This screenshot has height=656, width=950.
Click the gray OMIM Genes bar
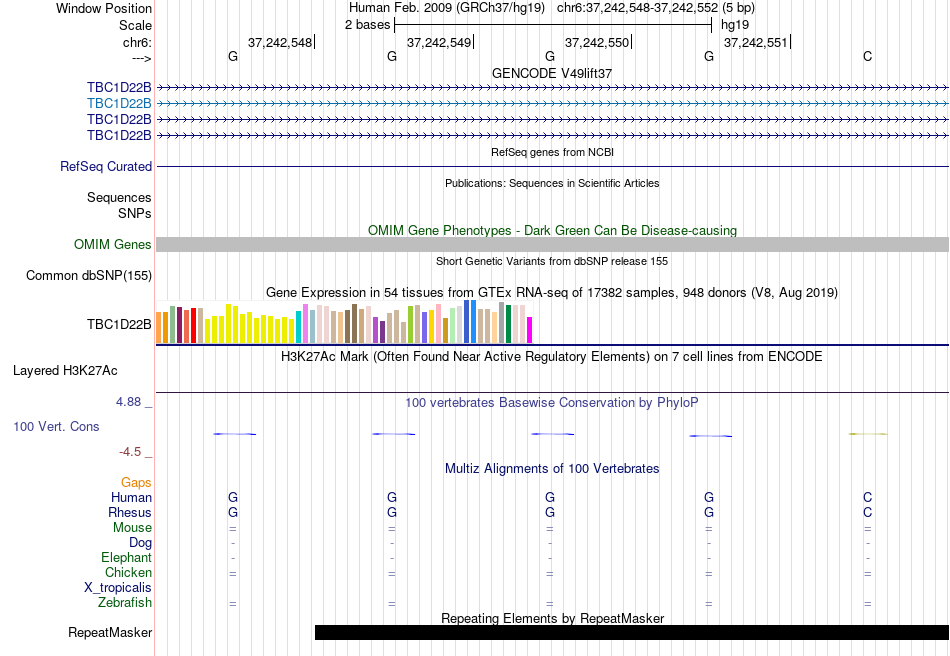tap(552, 244)
